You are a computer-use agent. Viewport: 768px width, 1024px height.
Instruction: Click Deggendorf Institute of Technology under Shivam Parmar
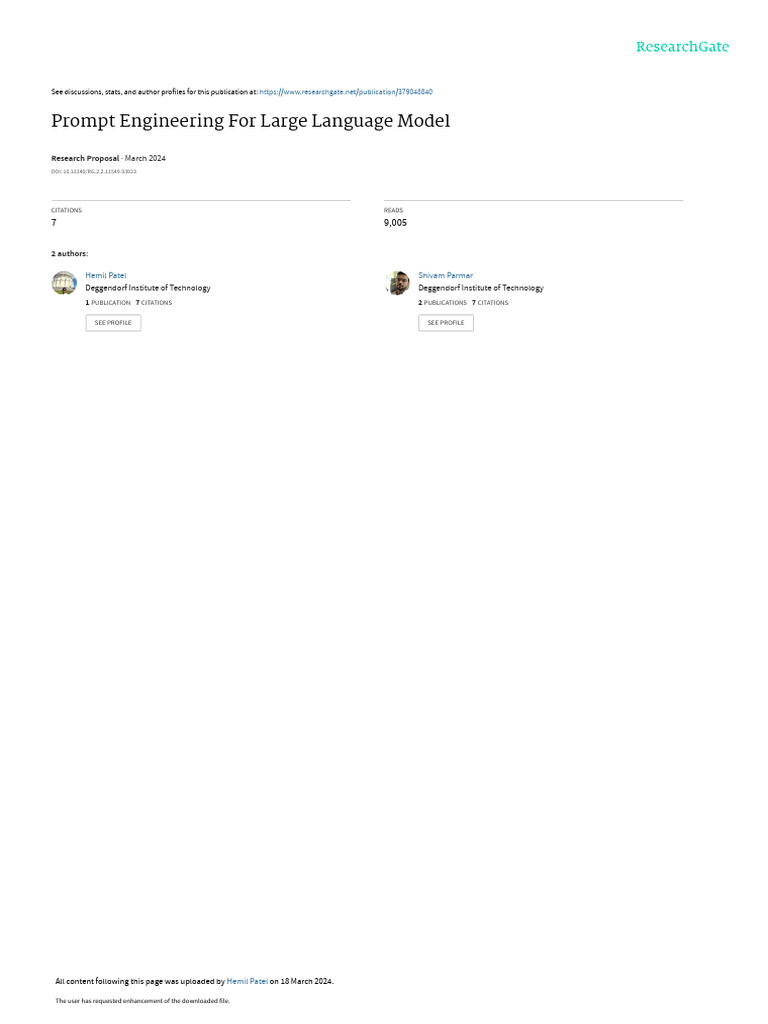point(481,288)
